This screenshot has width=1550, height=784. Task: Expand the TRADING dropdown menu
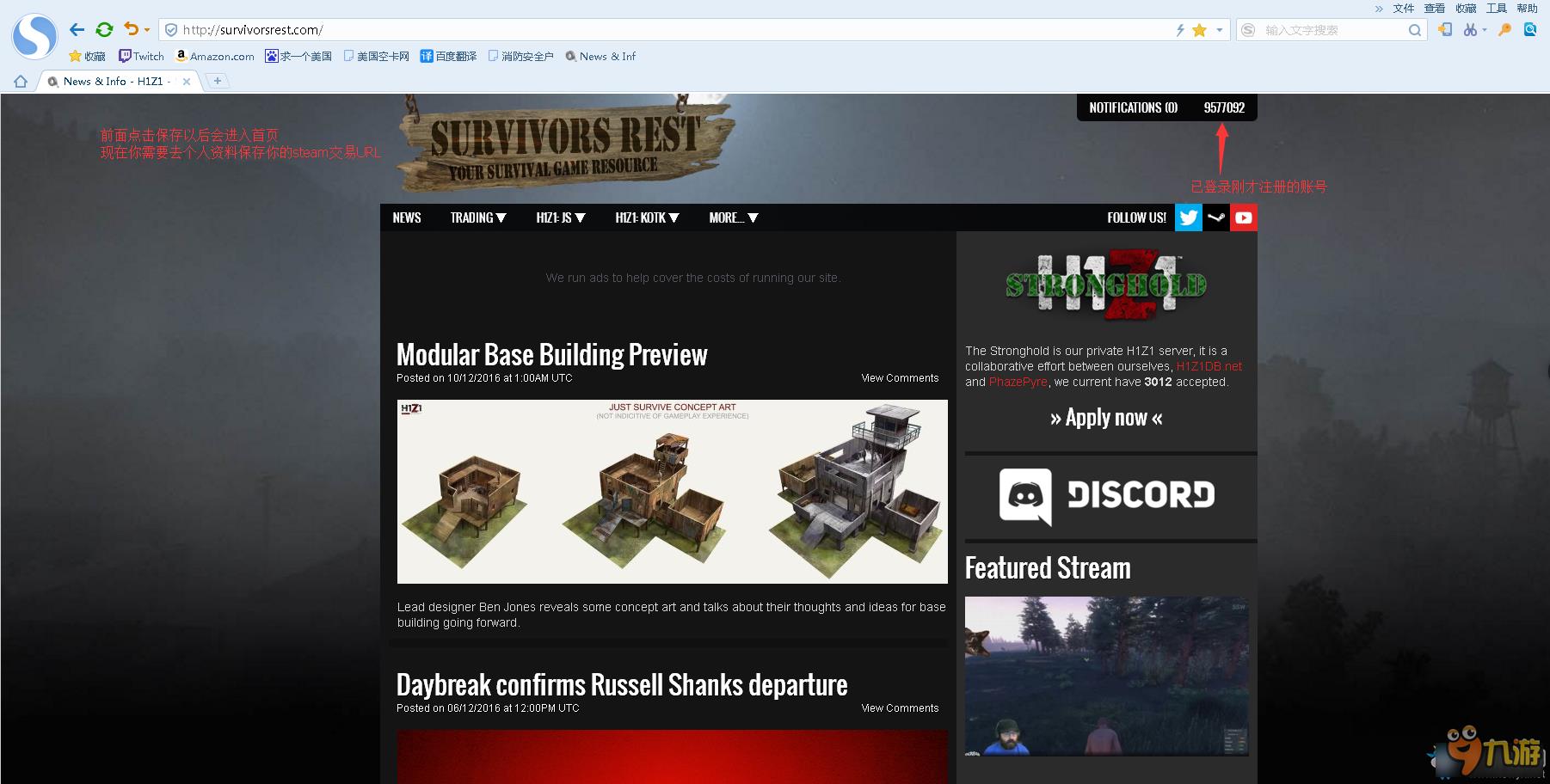tap(478, 217)
